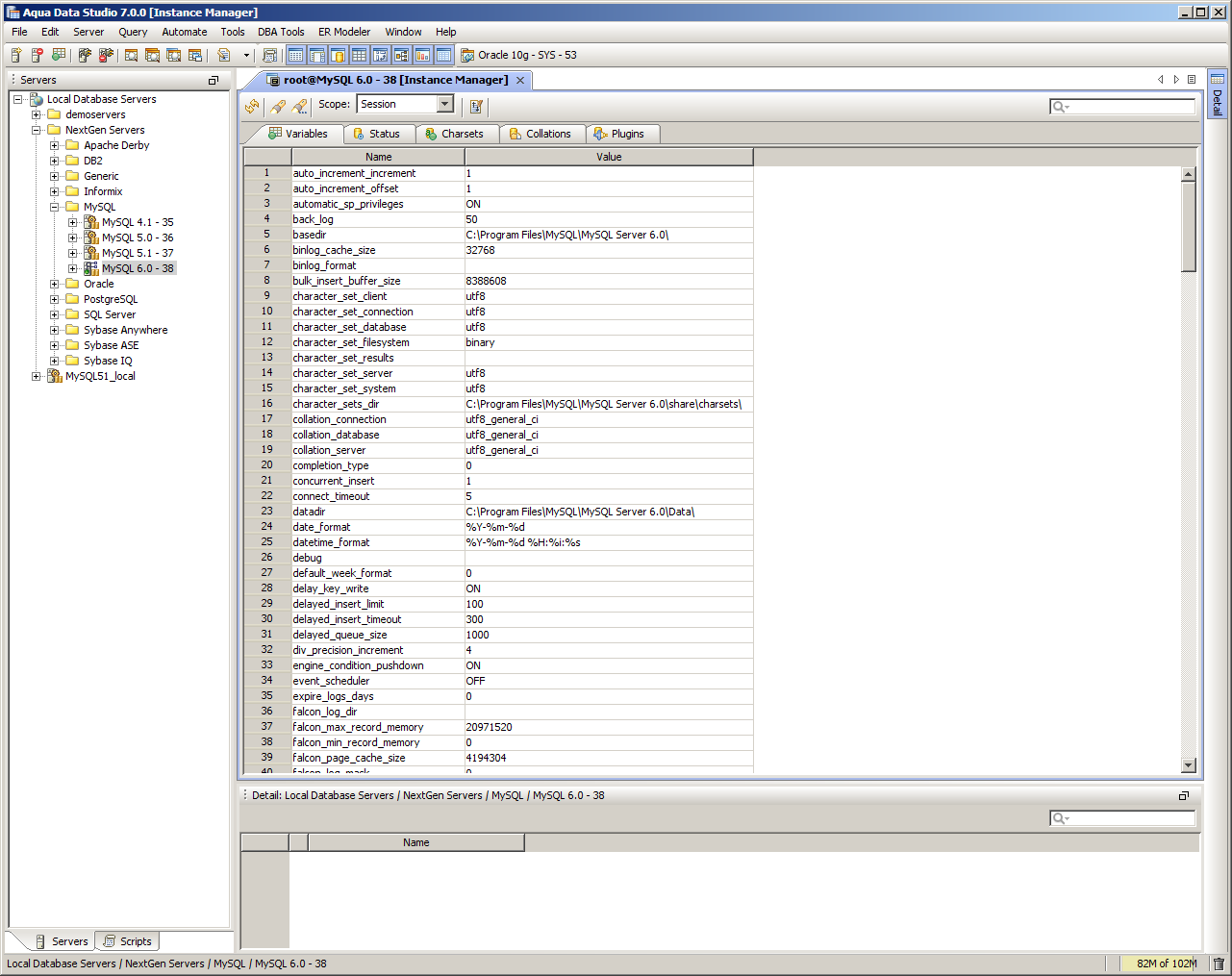This screenshot has width=1232, height=976.
Task: Click the basedir variable name
Action: point(310,235)
